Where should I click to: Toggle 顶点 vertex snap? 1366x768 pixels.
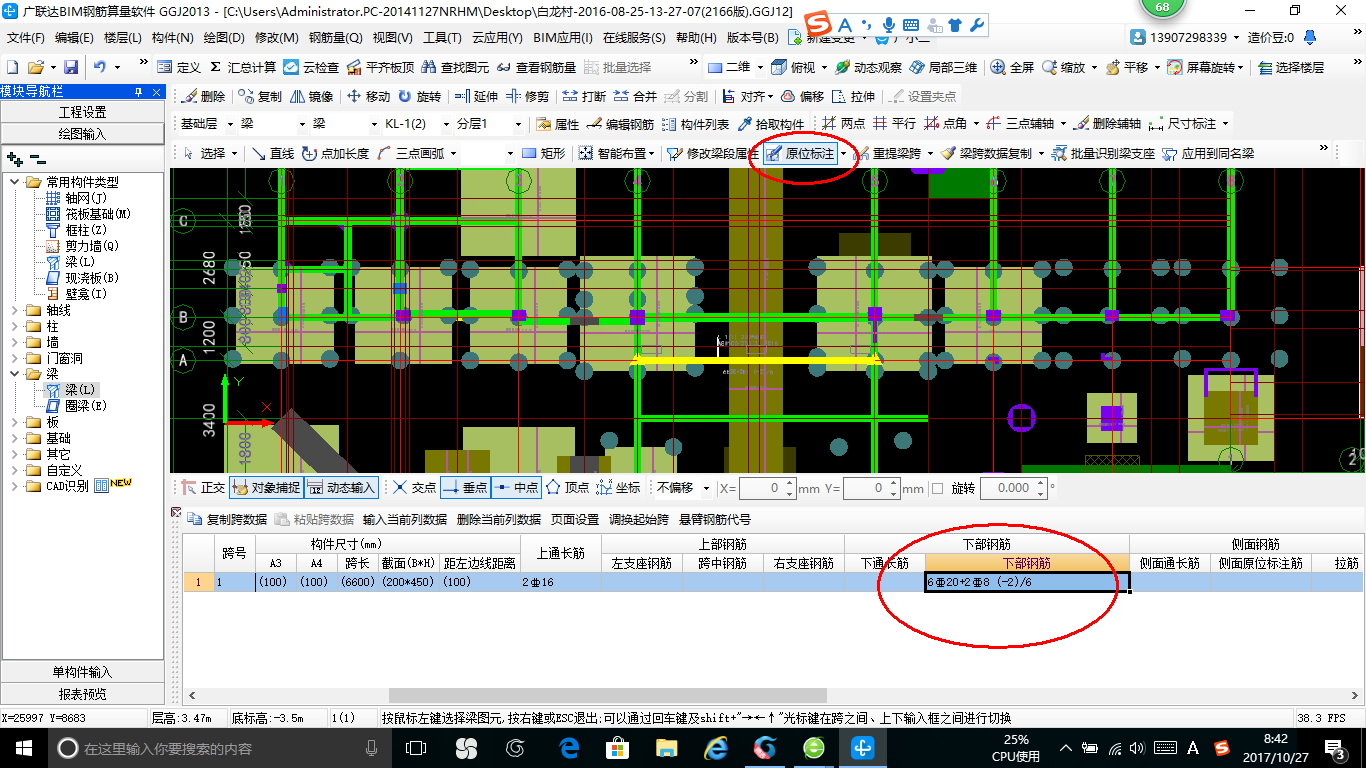567,488
